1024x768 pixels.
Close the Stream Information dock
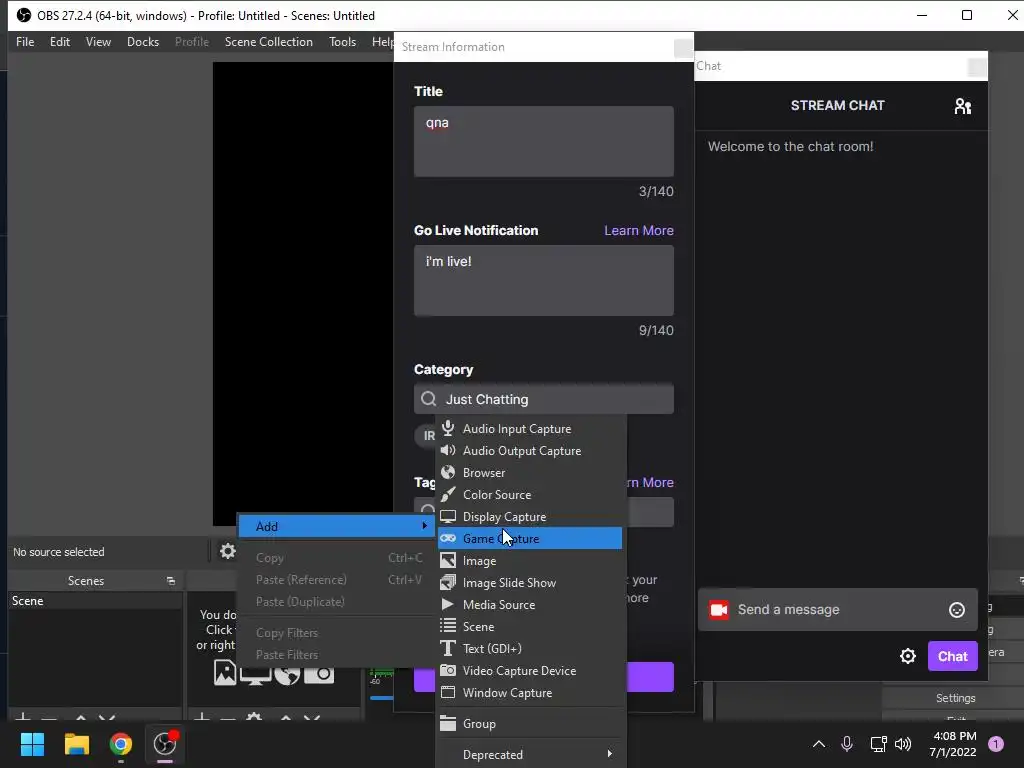click(683, 47)
